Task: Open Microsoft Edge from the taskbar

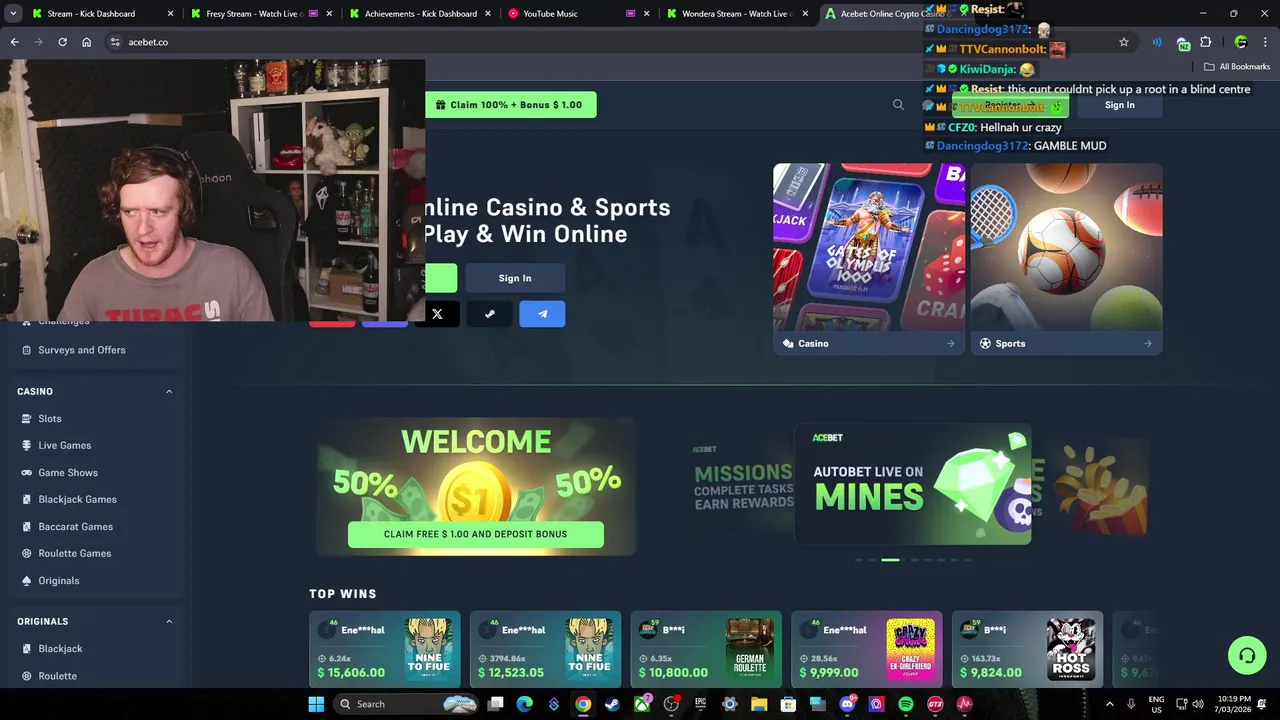Action: click(x=524, y=704)
